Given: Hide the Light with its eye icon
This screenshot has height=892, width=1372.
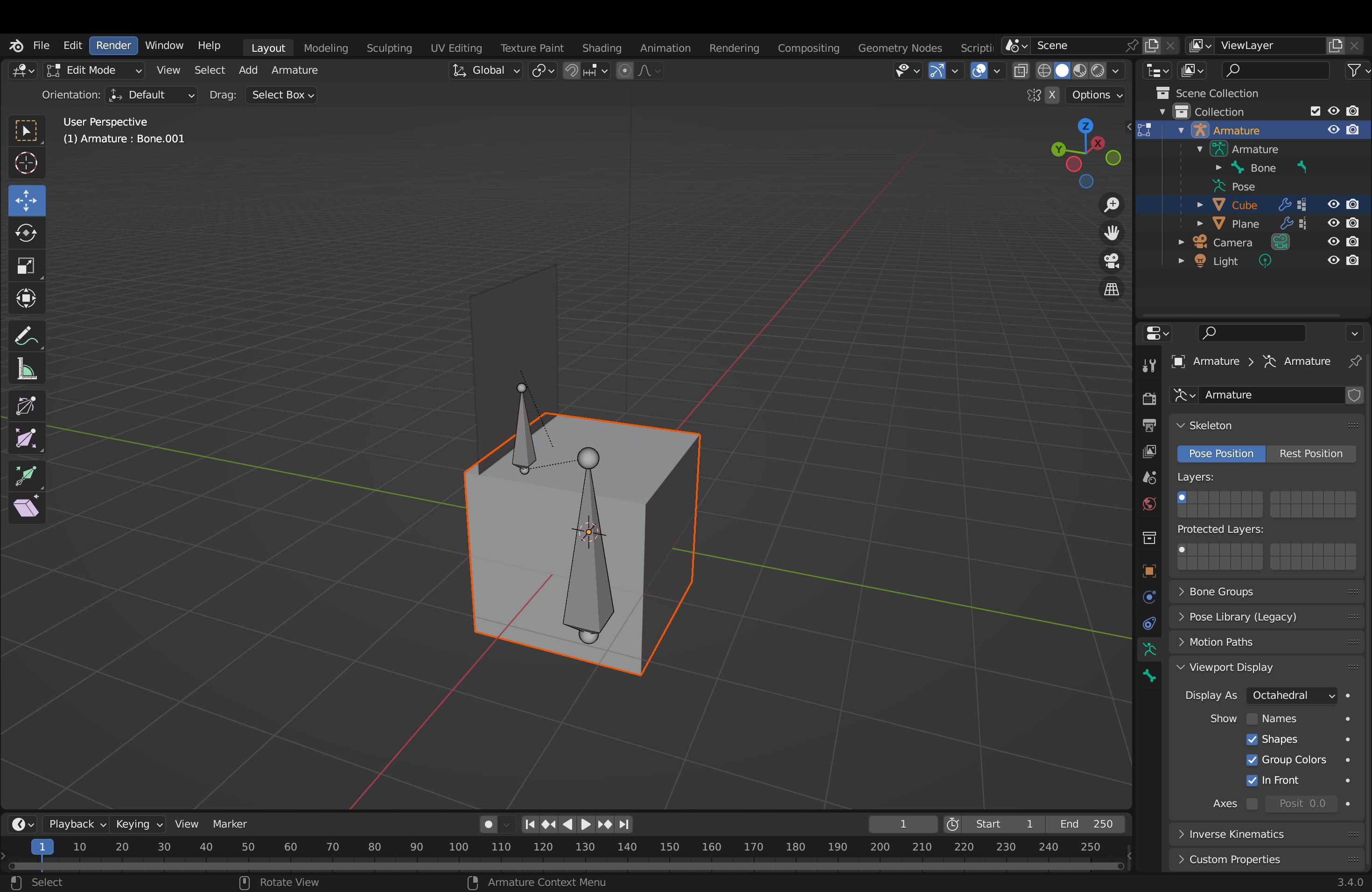Looking at the screenshot, I should (1334, 260).
